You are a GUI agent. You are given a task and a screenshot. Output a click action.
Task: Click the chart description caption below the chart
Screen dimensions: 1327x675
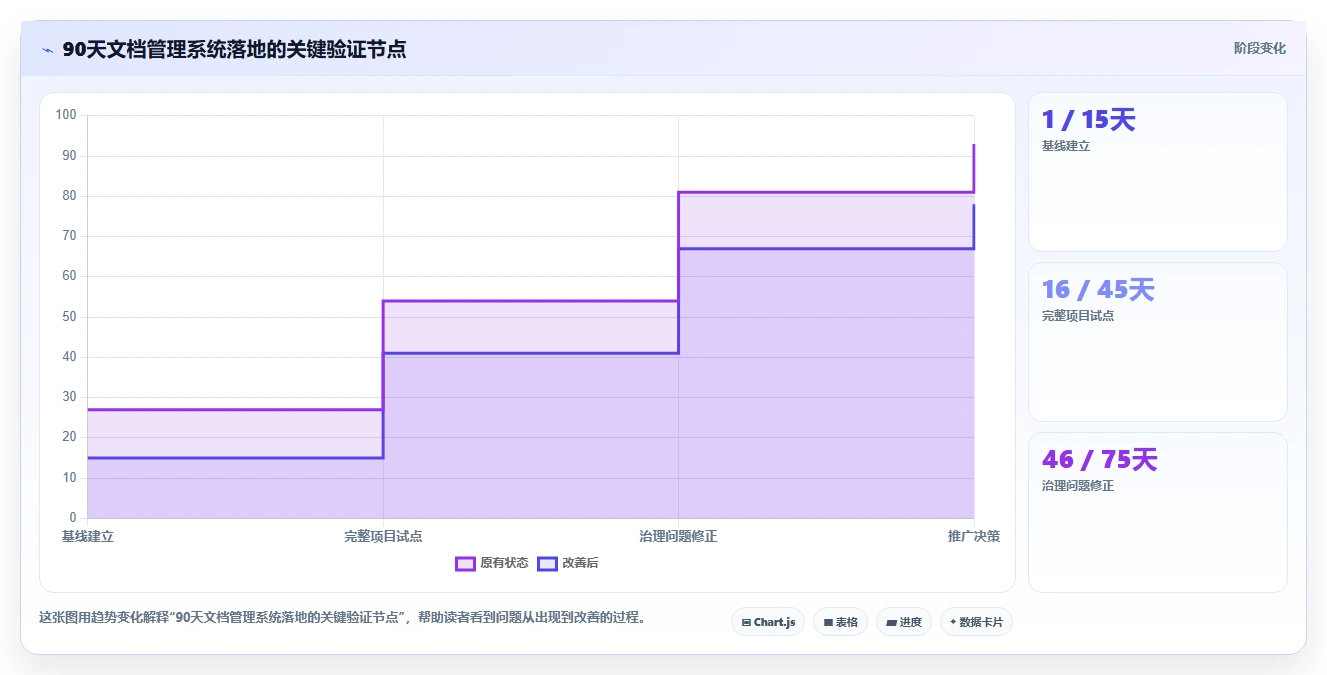(343, 618)
